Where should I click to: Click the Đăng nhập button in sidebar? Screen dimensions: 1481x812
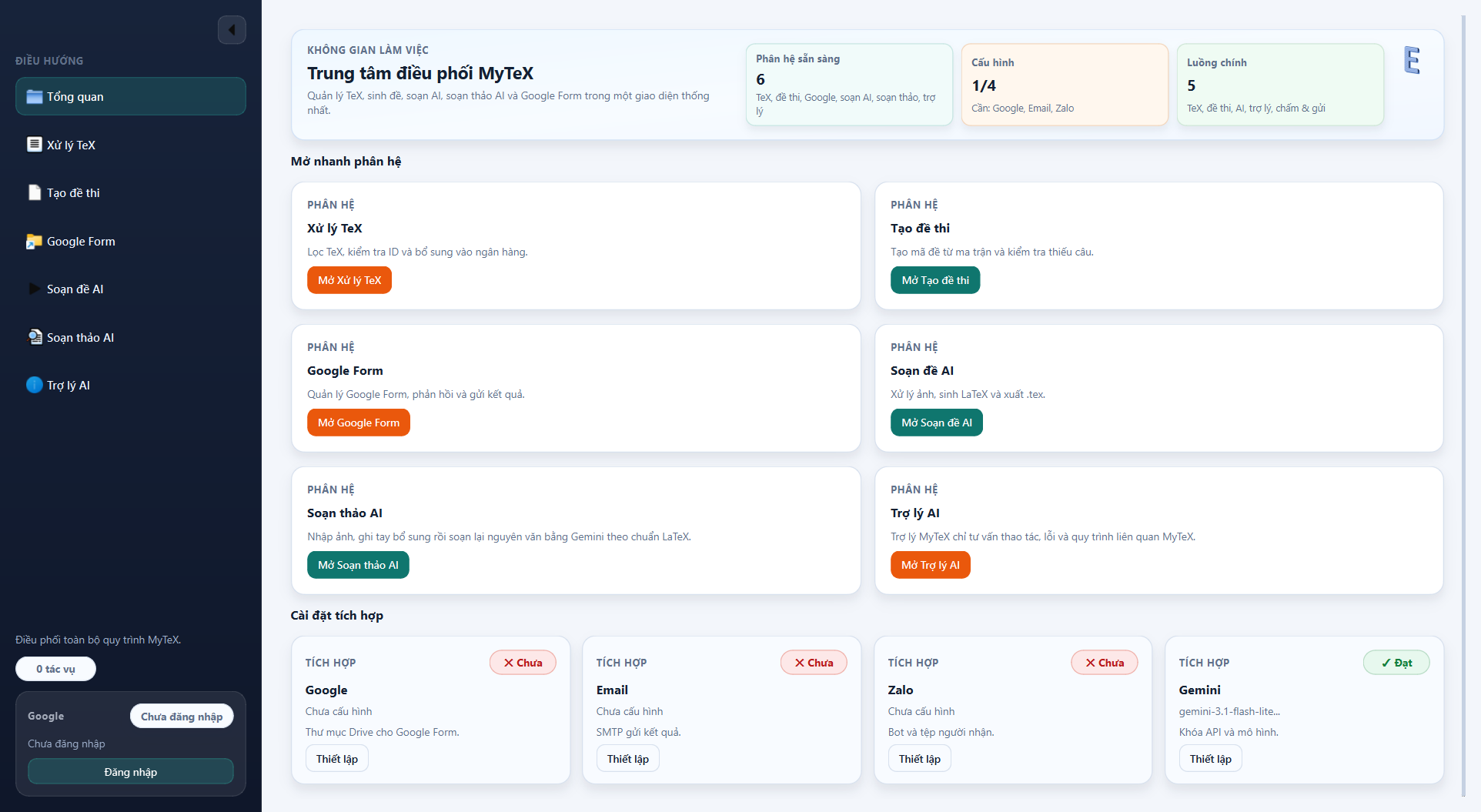[x=131, y=772]
